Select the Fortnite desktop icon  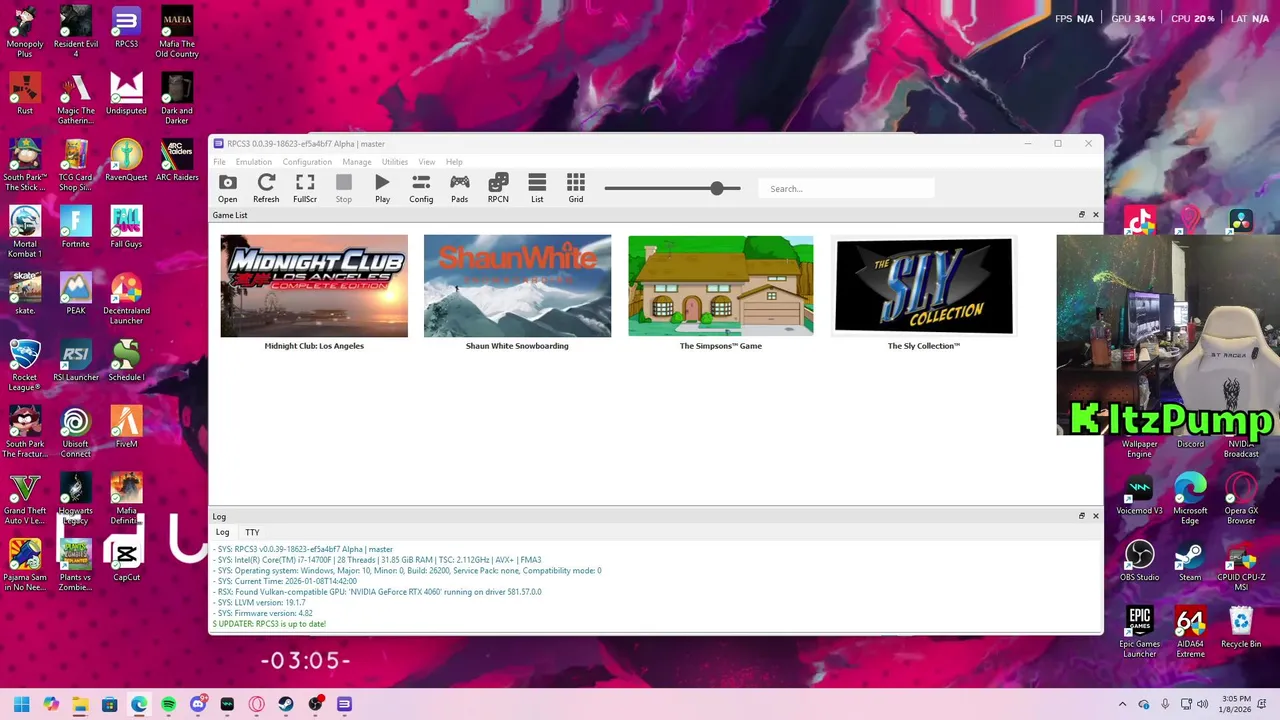tap(76, 227)
